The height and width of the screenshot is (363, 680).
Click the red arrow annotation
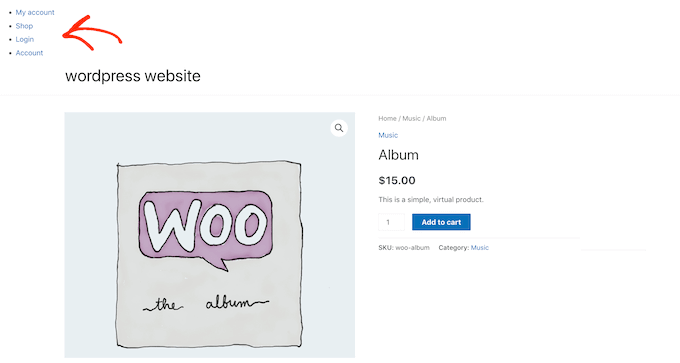(x=92, y=33)
